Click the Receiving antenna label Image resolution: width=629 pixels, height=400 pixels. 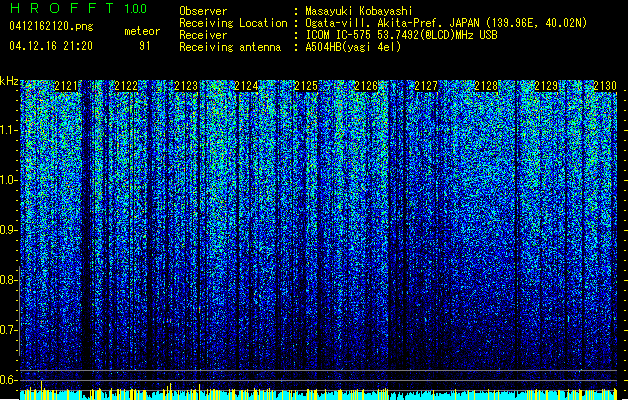tap(230, 47)
